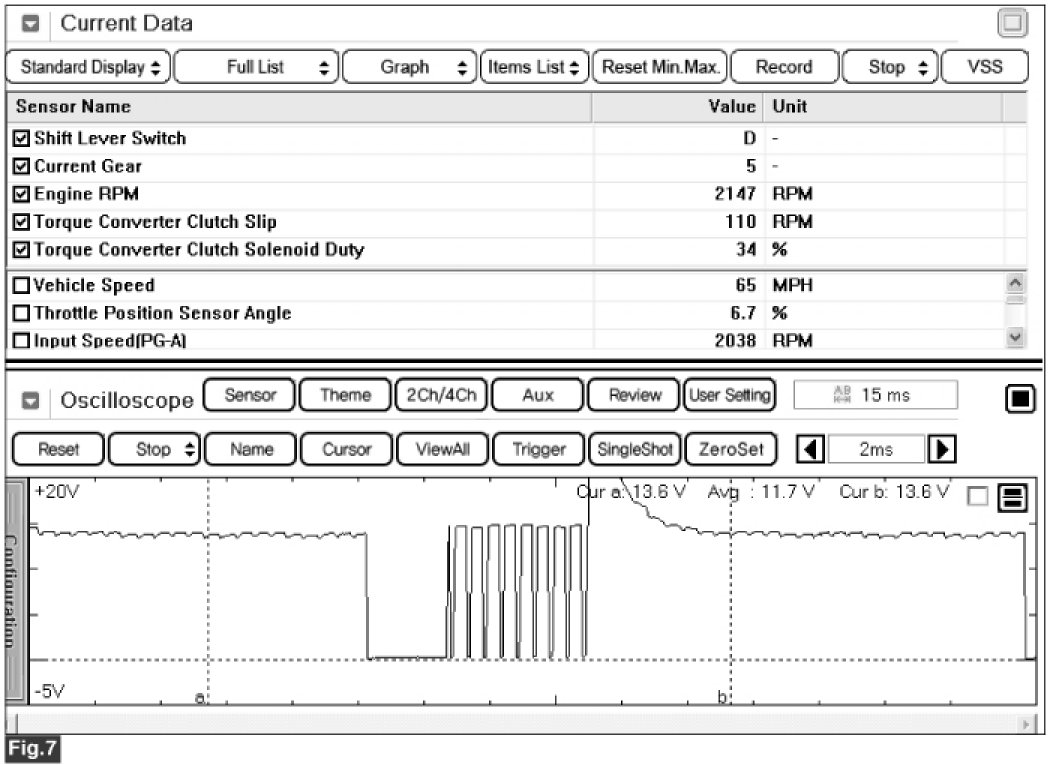1050x765 pixels.
Task: Click the 2Ch/4Ch channel mode button
Action: click(x=440, y=395)
